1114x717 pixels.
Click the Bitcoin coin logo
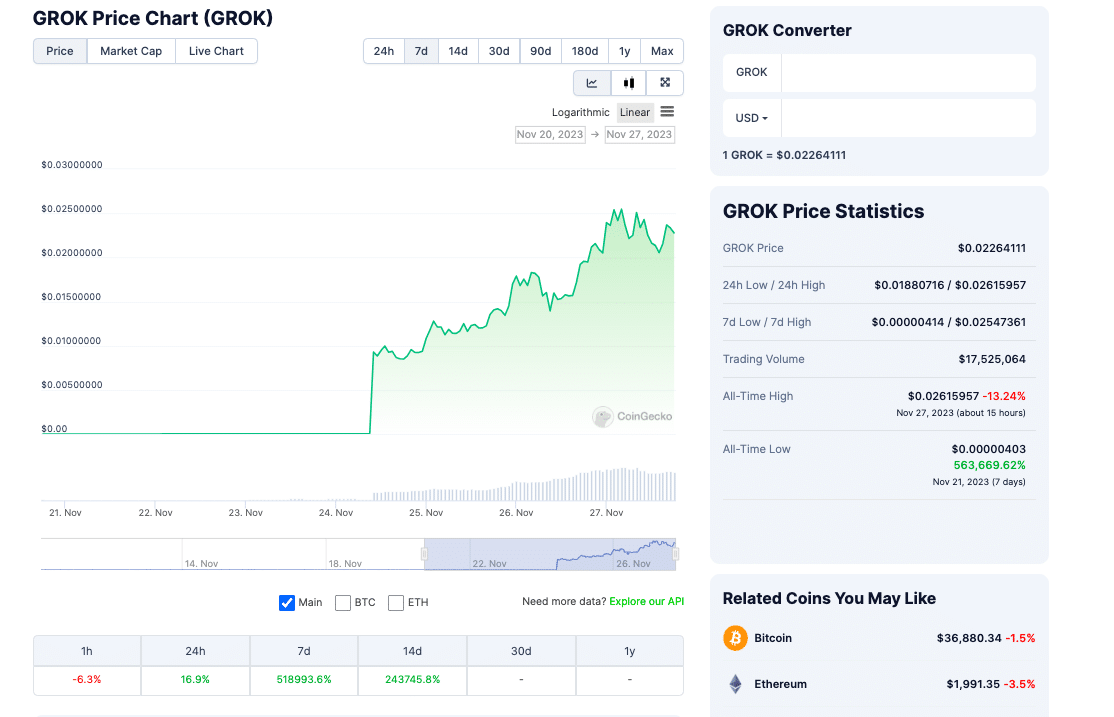tap(735, 638)
